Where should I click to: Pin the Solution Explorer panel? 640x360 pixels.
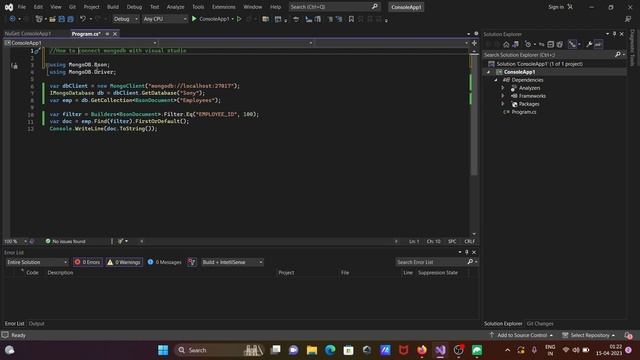coord(614,34)
